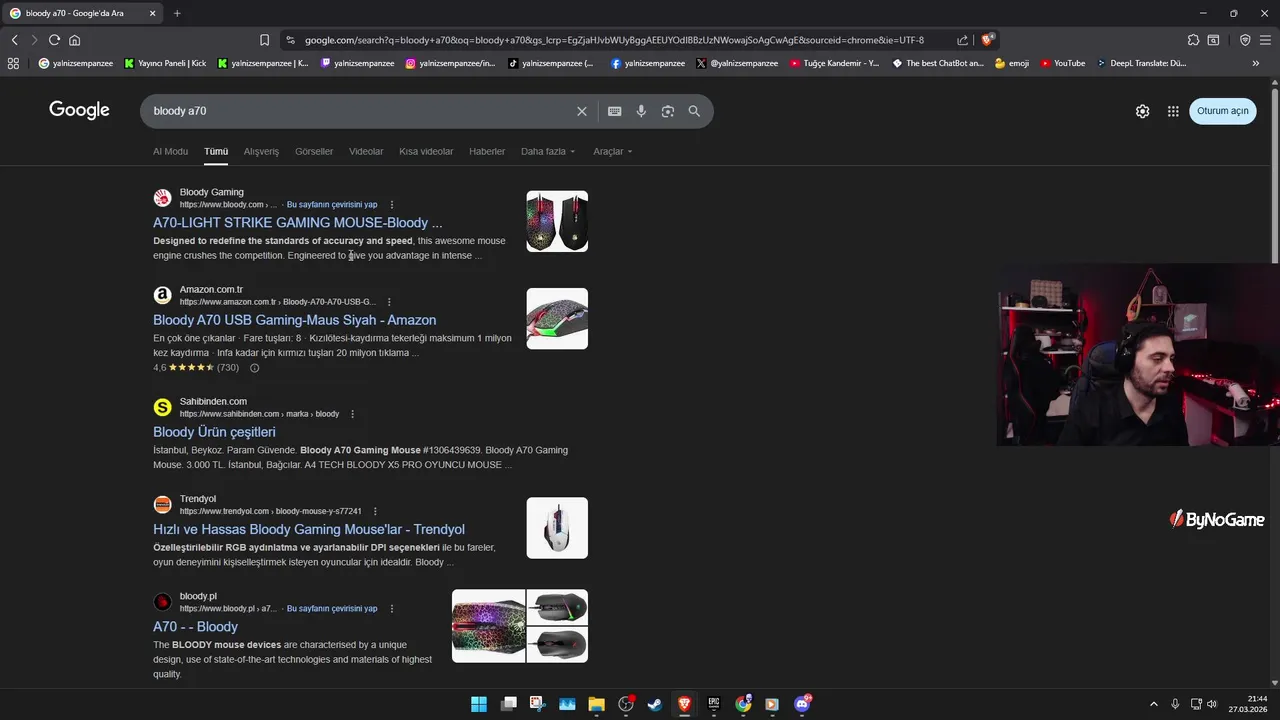Open the volume control in system tray
The width and height of the screenshot is (1280, 720).
[1211, 704]
